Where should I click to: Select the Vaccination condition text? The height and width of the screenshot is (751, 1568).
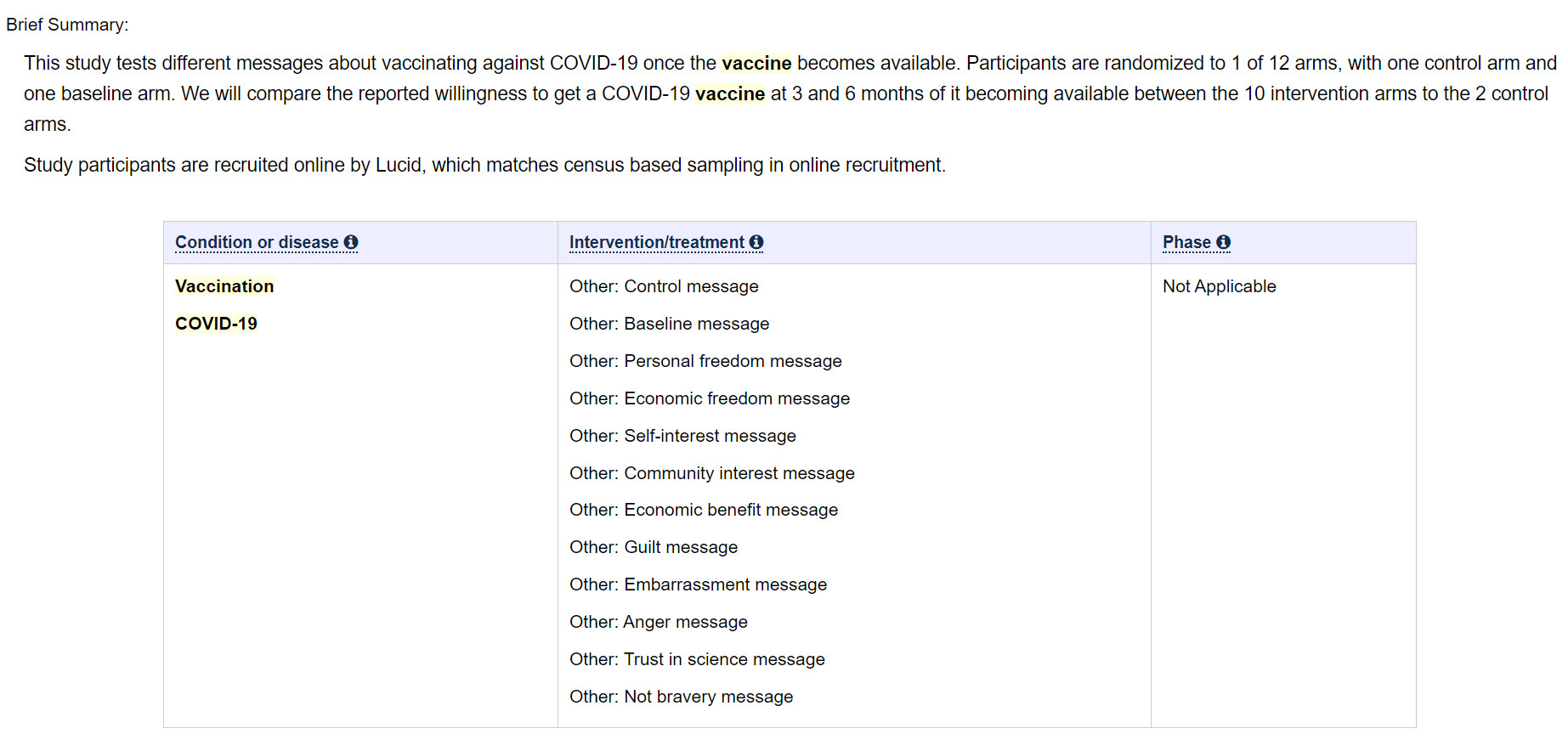(224, 286)
